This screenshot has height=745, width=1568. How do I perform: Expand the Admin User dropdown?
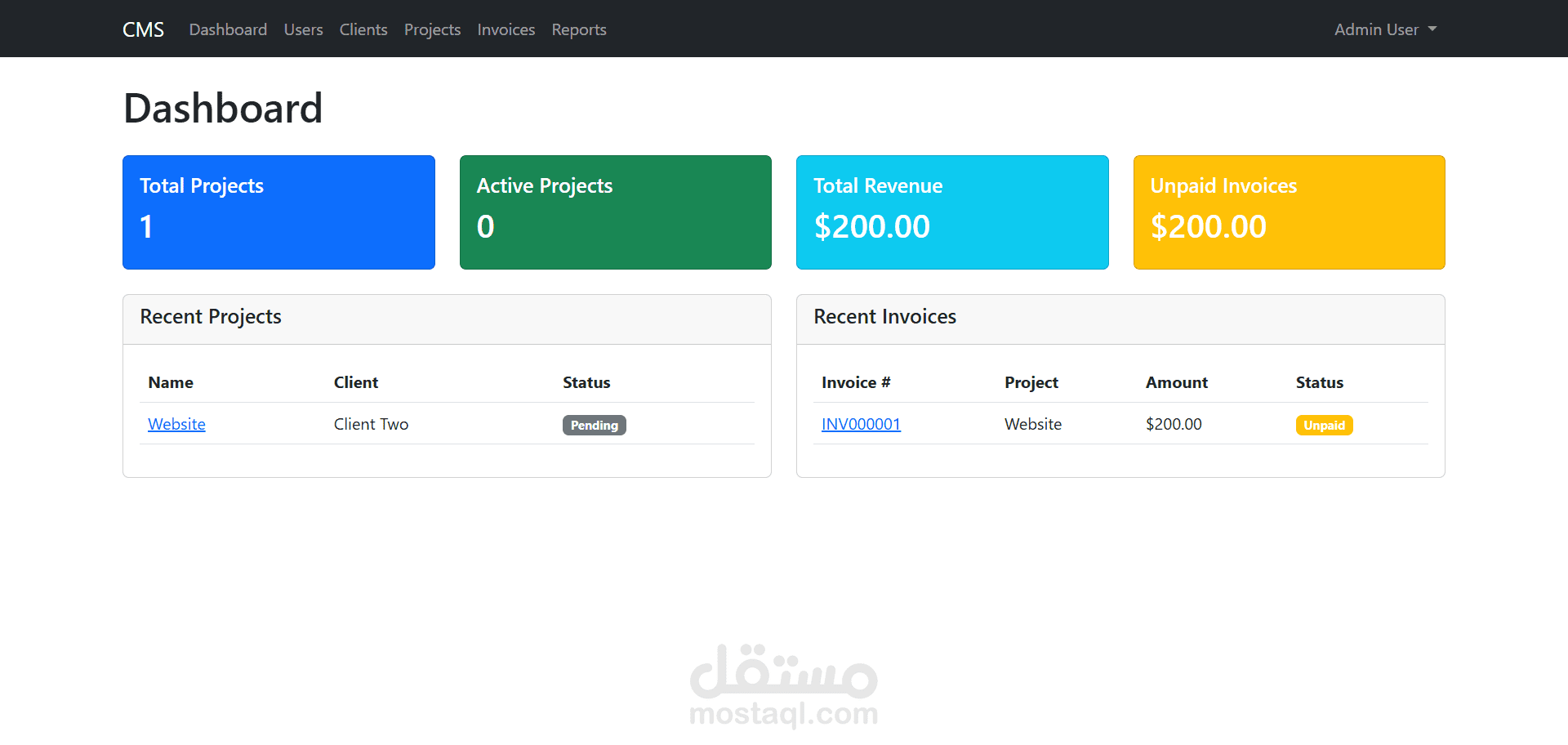[1383, 29]
